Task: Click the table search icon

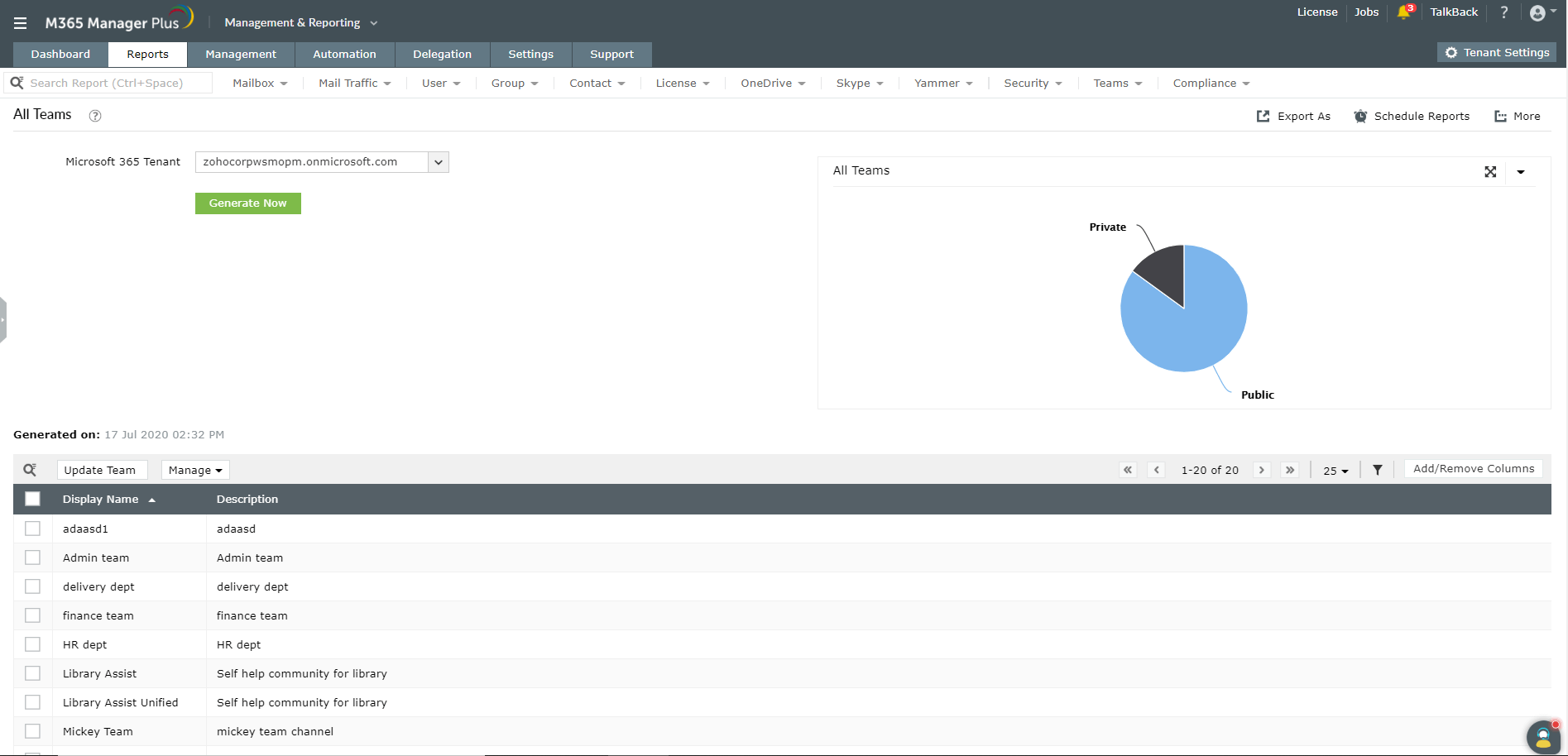Action: pyautogui.click(x=30, y=470)
